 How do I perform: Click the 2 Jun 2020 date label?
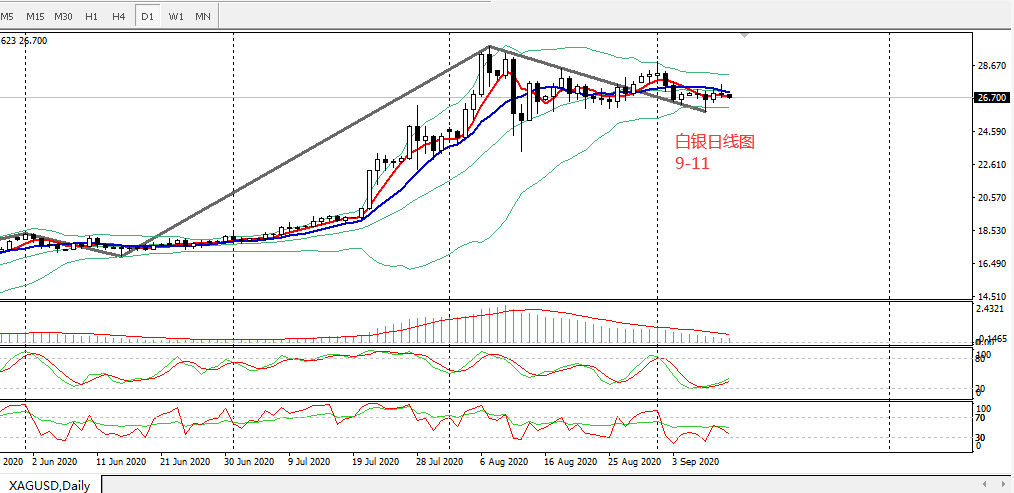[54, 462]
